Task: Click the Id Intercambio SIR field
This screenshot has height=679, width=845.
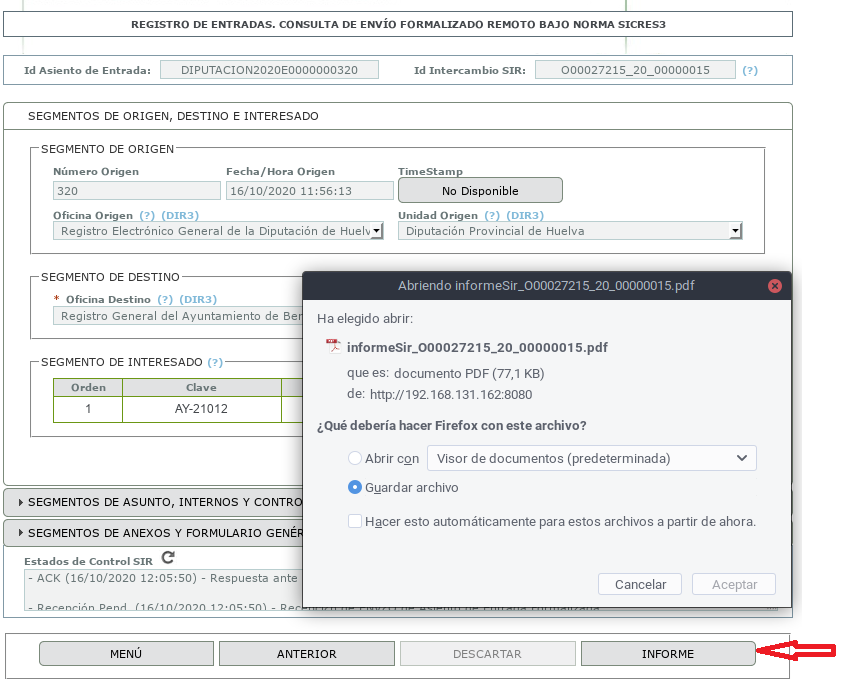Action: click(x=635, y=70)
